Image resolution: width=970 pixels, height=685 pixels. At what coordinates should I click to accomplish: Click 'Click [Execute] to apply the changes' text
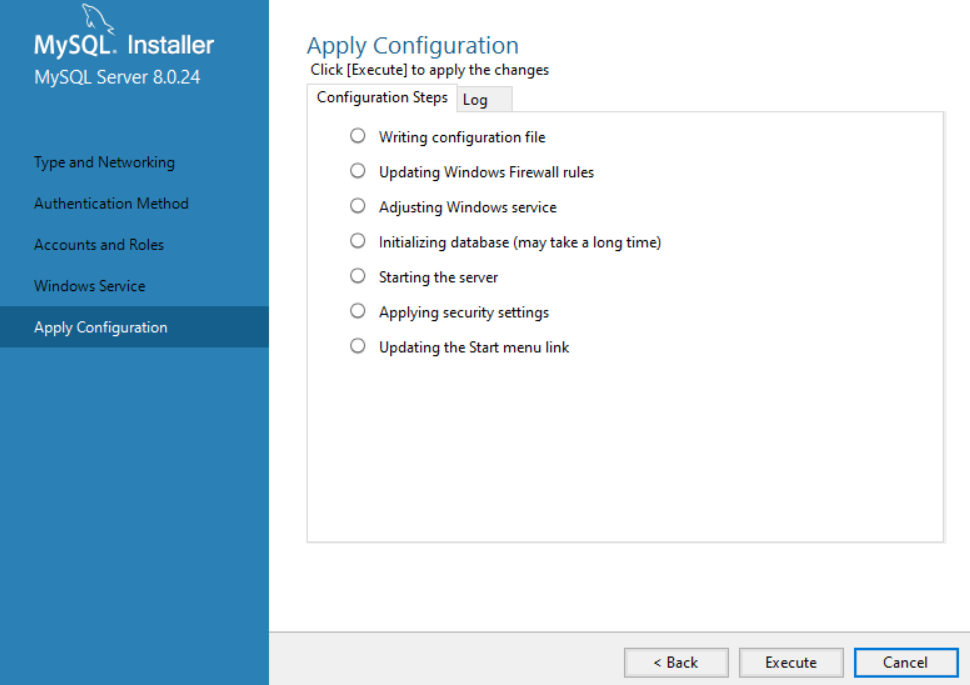[x=429, y=70]
